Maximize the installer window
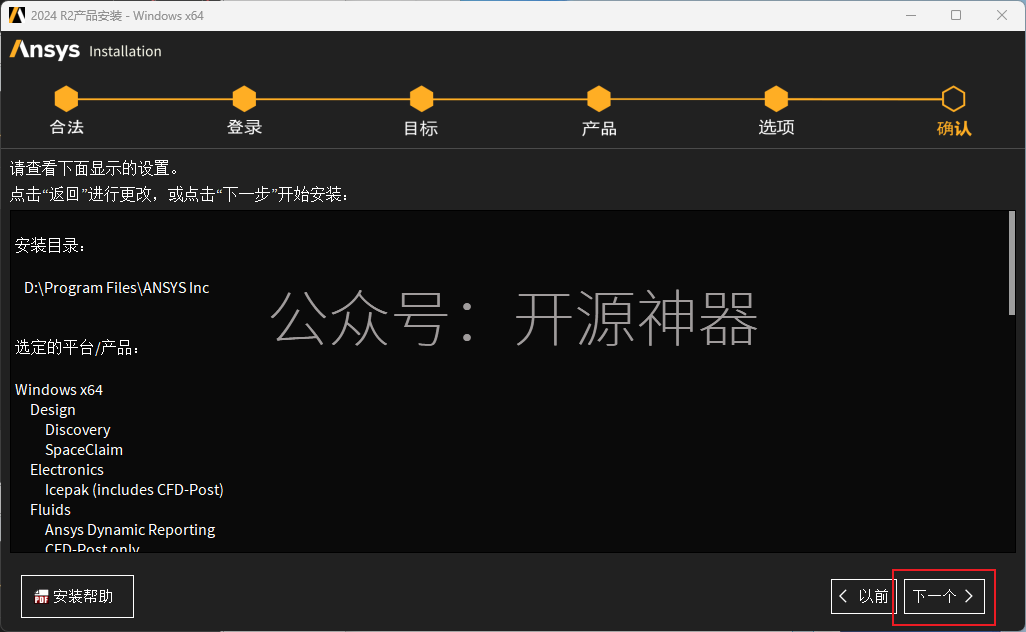1026x632 pixels. (x=956, y=15)
